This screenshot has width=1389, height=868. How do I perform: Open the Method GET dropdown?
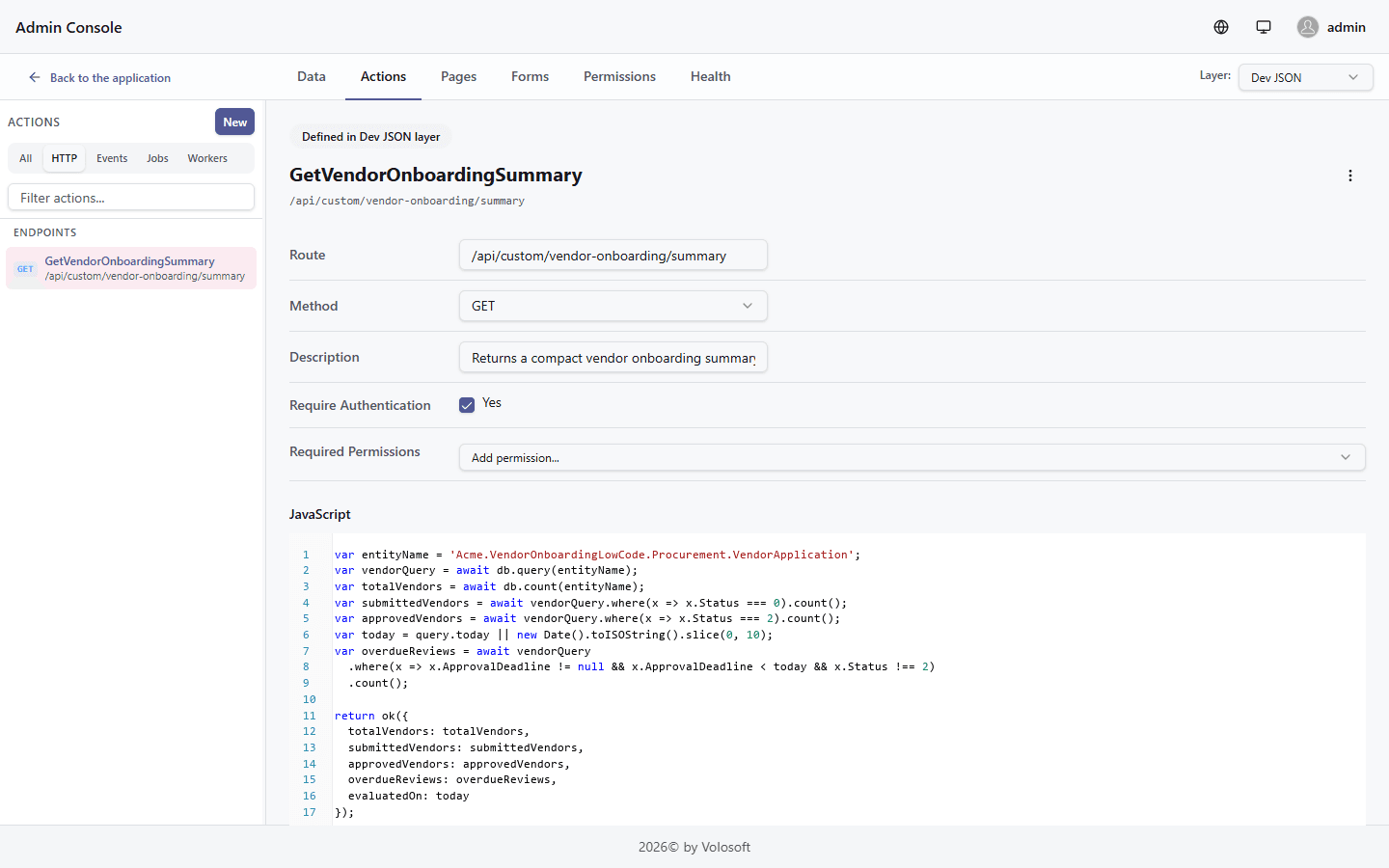613,306
